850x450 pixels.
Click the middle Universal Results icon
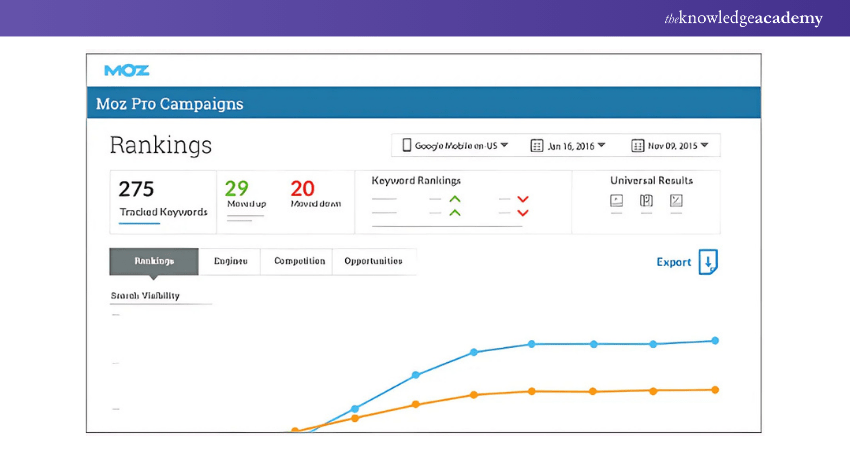(x=646, y=201)
